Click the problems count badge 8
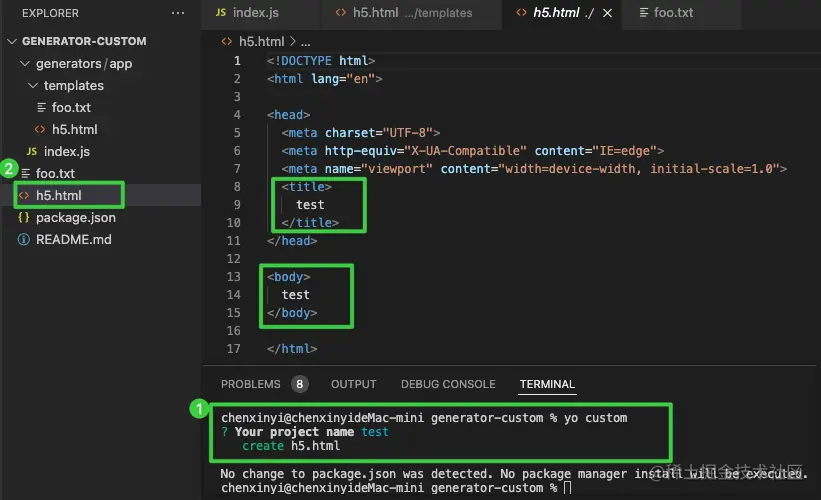Screen dimensions: 821x500 point(299,384)
